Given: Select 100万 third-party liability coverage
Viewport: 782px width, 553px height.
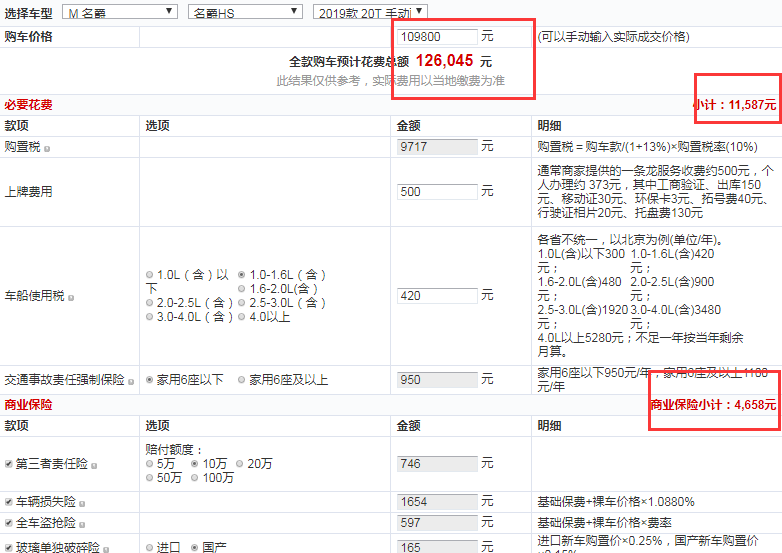Looking at the screenshot, I should (x=195, y=478).
